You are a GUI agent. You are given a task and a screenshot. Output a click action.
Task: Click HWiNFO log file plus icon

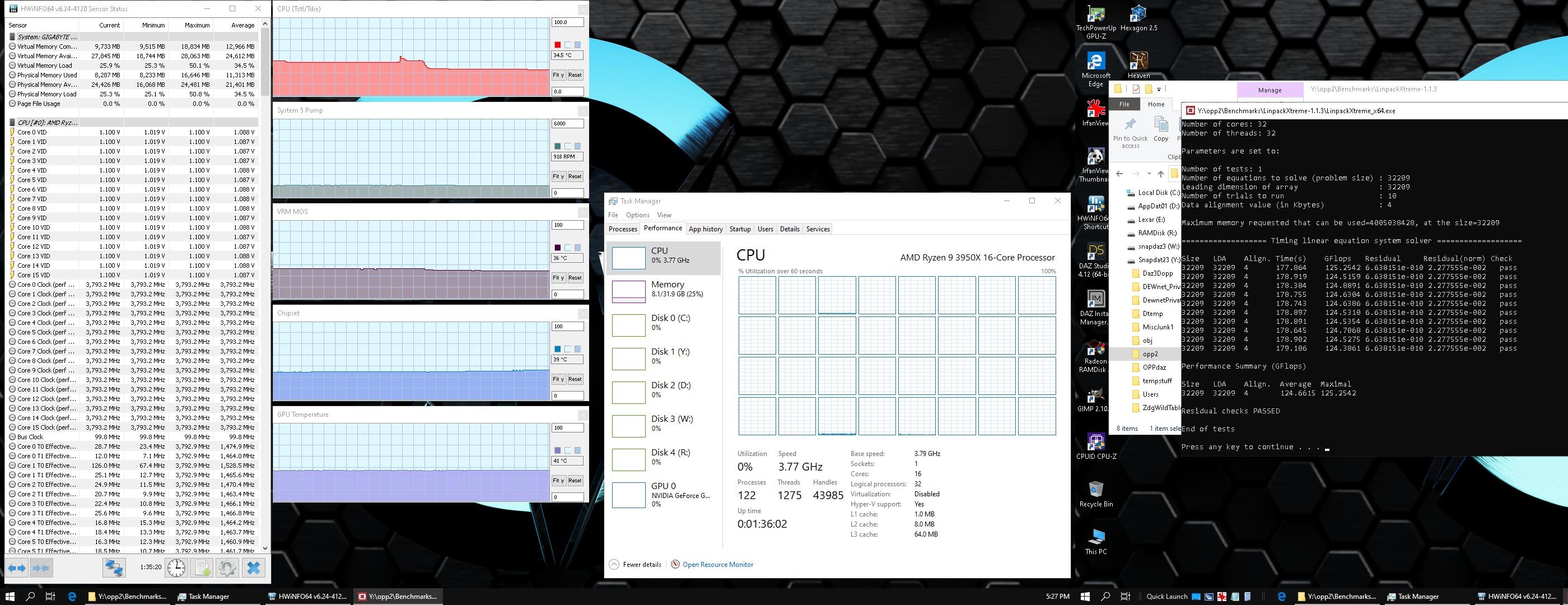point(202,568)
